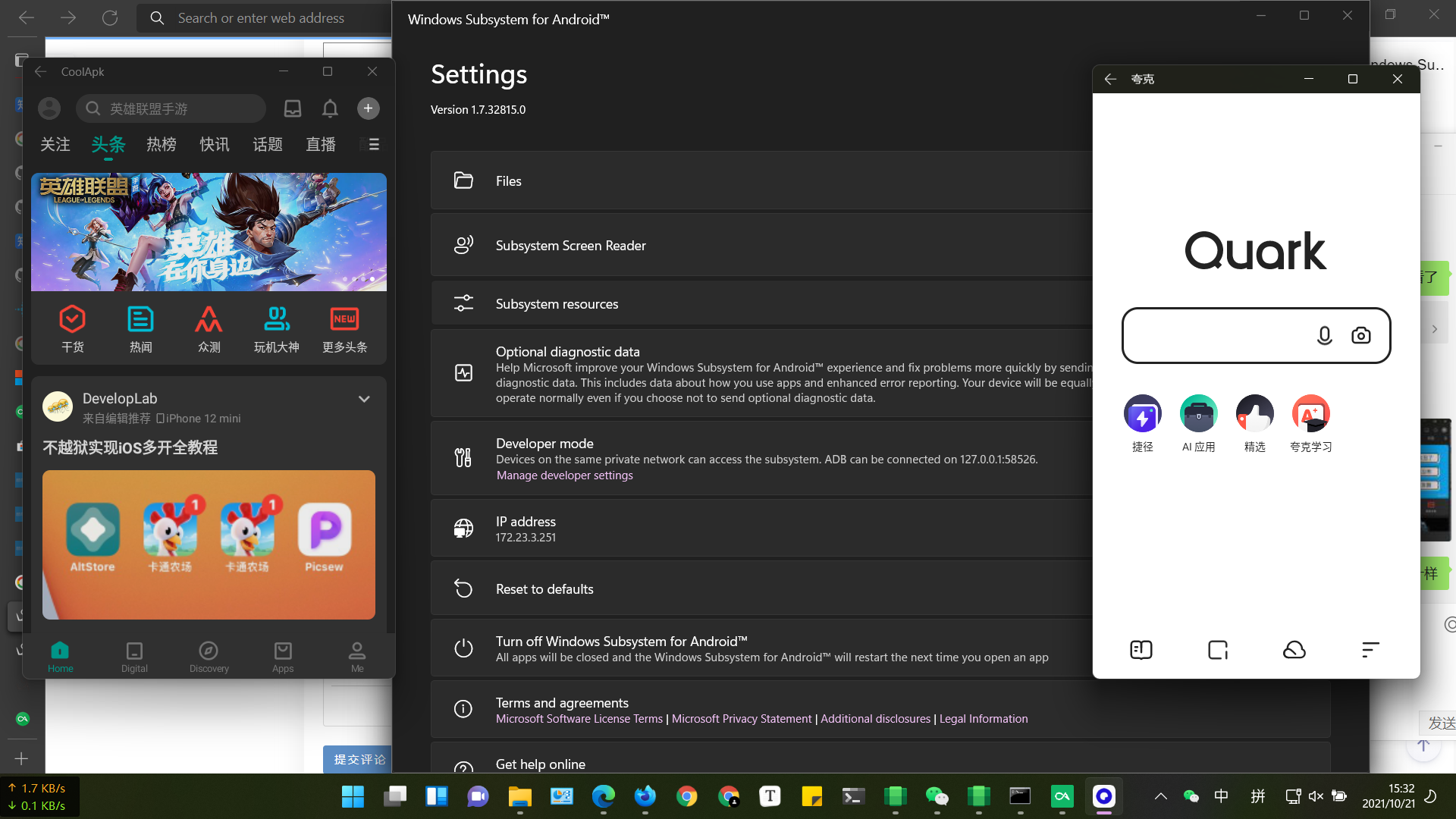Open the AltStore post image thumbnail
Screen dimensions: 1456x819
209,544
